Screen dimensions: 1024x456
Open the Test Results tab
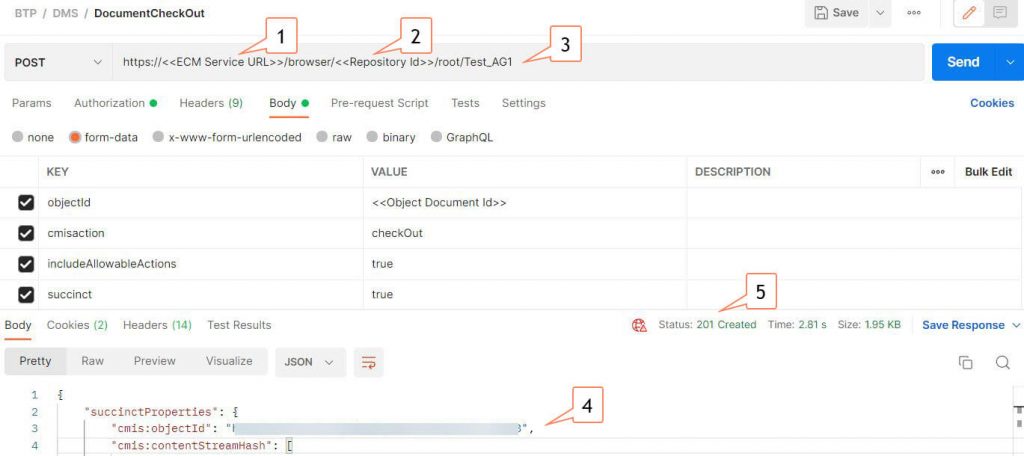click(239, 325)
